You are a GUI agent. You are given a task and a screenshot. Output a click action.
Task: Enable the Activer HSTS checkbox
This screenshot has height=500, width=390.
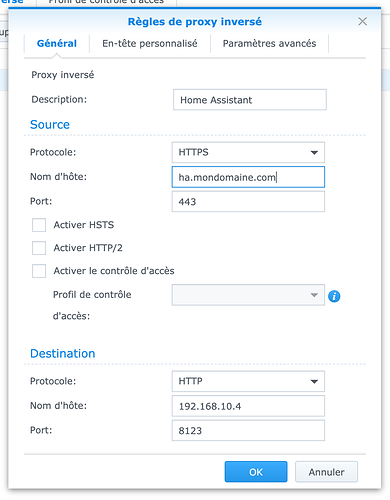39,225
